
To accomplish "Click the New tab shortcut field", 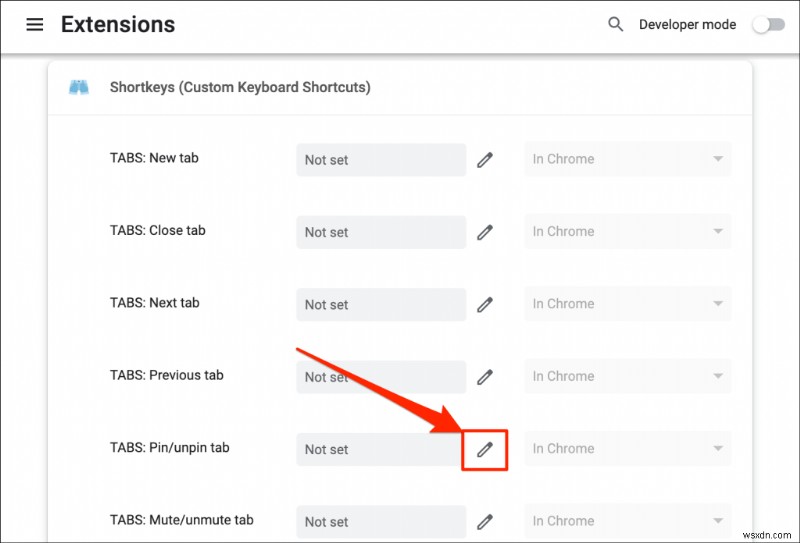I will pos(380,160).
